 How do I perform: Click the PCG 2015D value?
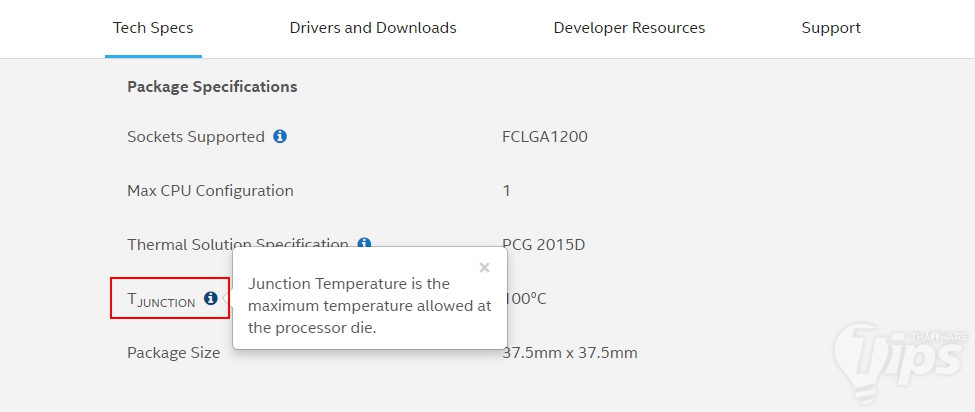coord(545,244)
